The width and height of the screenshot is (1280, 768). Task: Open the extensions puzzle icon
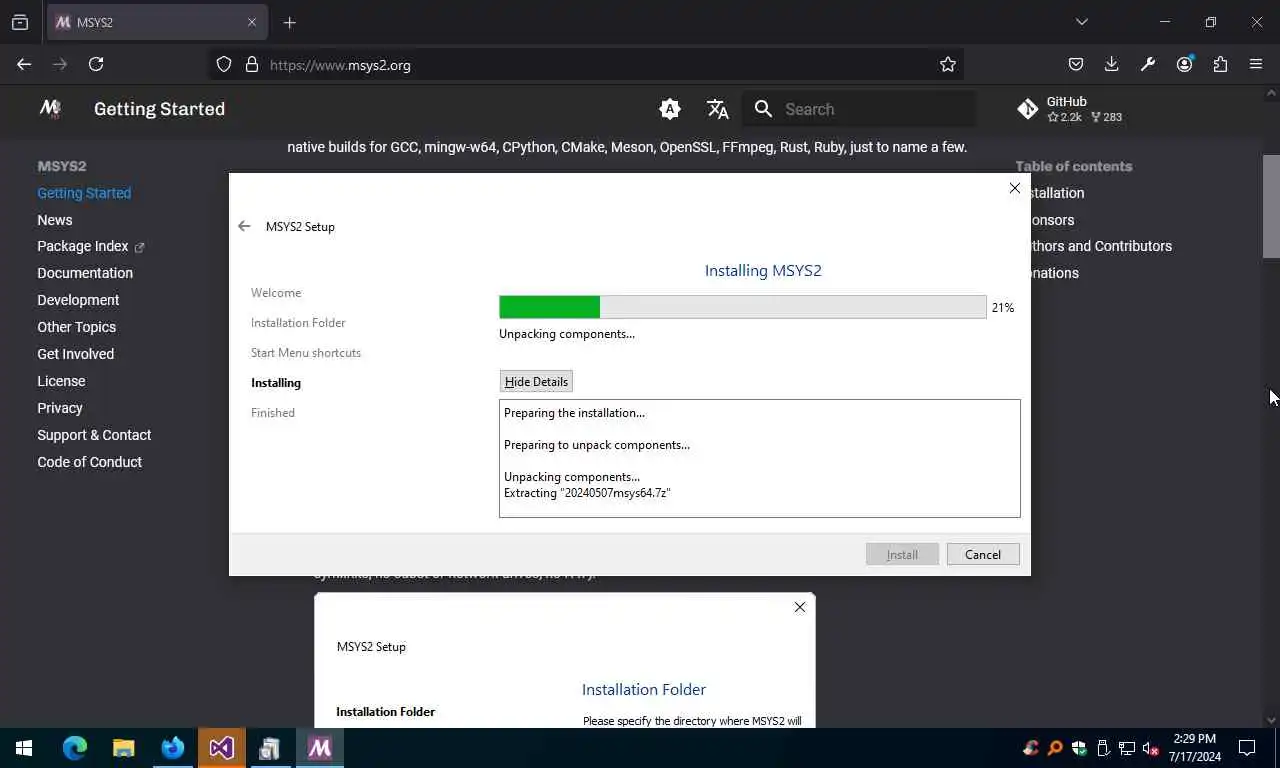point(1220,64)
